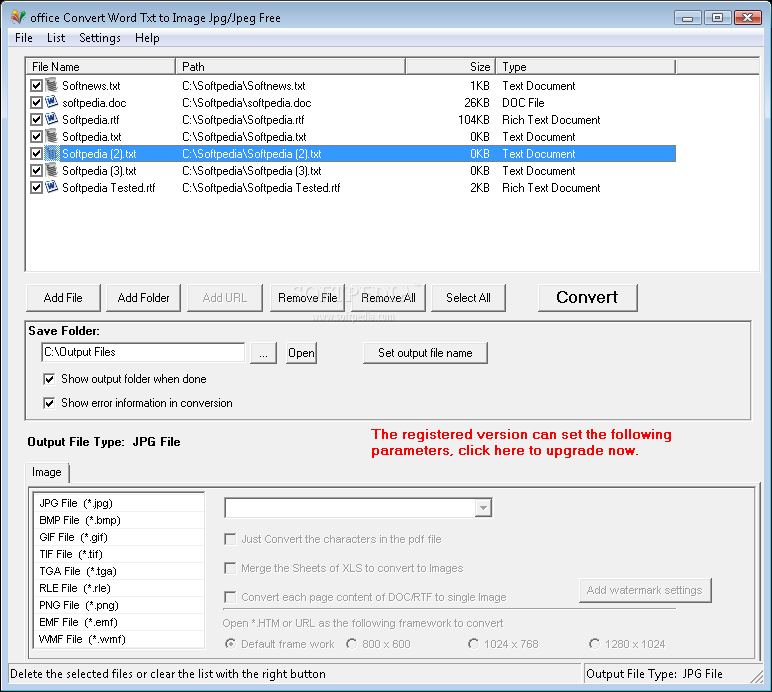Open the Settings menu
The height and width of the screenshot is (692, 772).
(x=100, y=38)
